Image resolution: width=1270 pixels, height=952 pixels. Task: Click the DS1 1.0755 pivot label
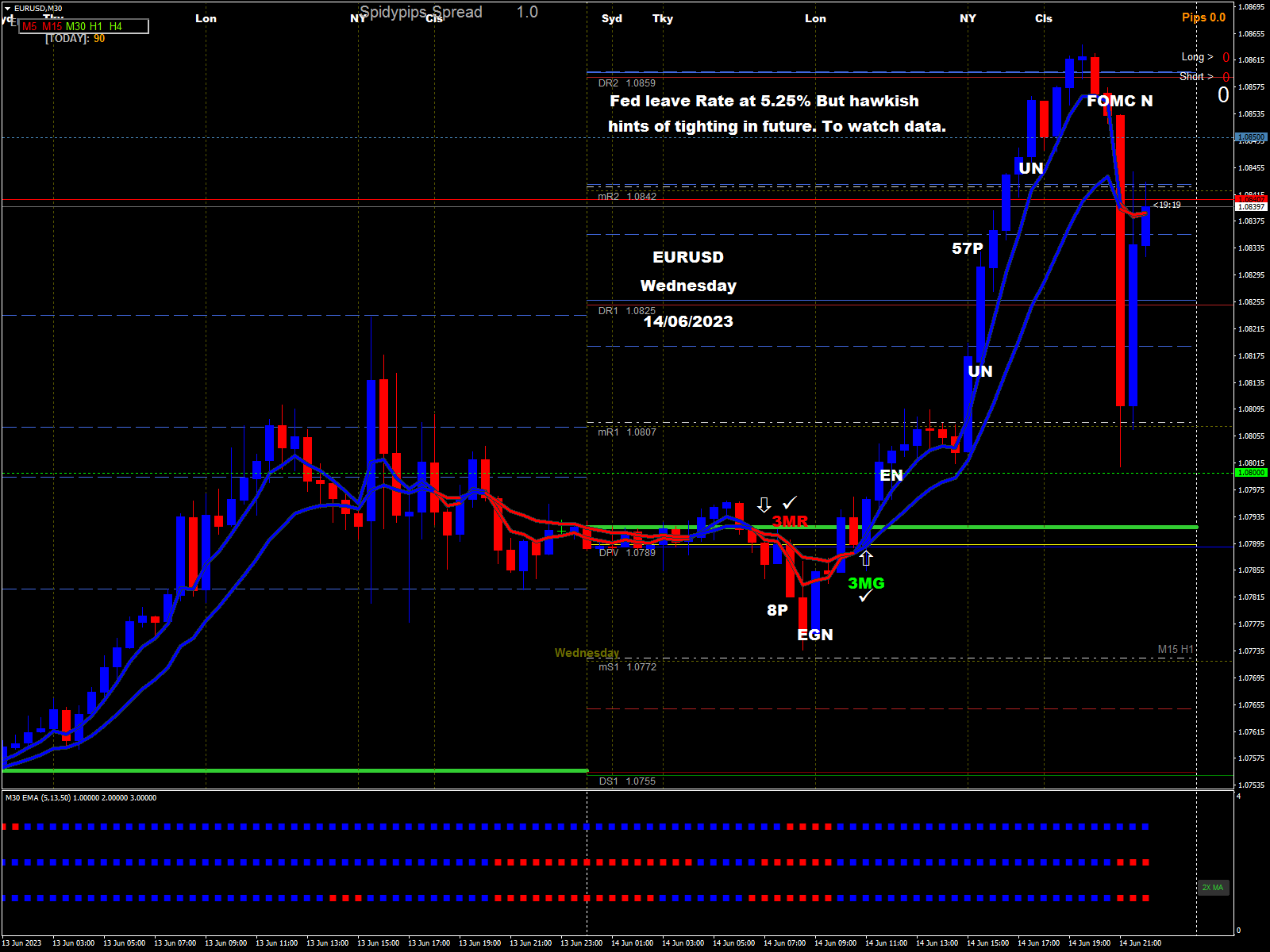tap(627, 781)
